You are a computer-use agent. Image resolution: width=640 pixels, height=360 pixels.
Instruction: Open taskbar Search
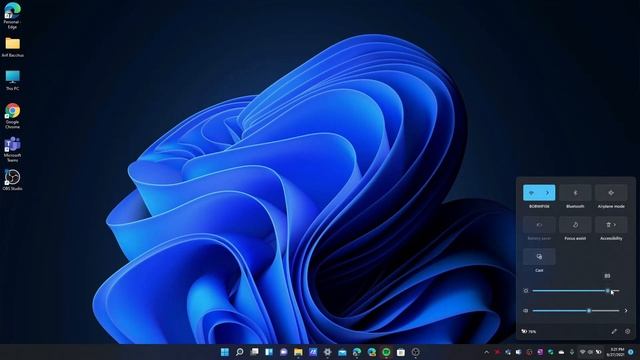point(240,352)
